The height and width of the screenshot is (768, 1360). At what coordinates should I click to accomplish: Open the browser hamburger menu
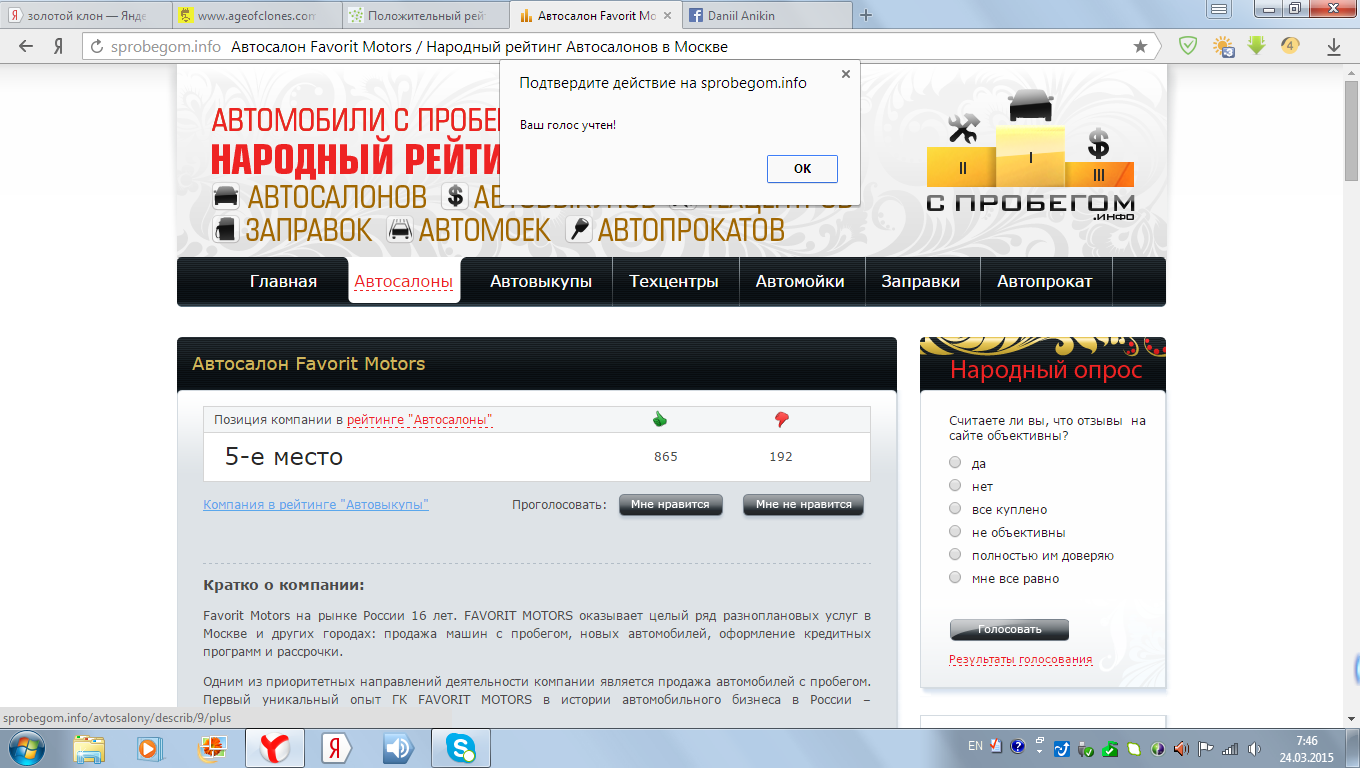[1219, 9]
